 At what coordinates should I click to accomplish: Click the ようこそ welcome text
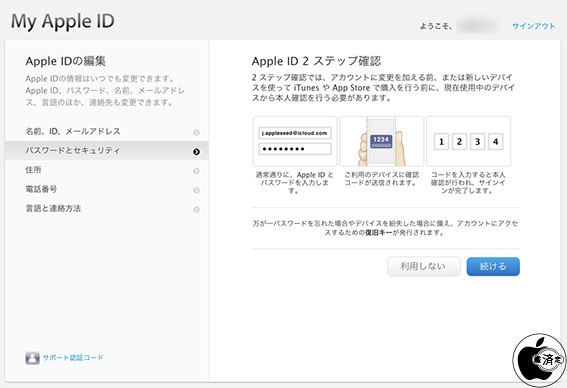(x=436, y=26)
